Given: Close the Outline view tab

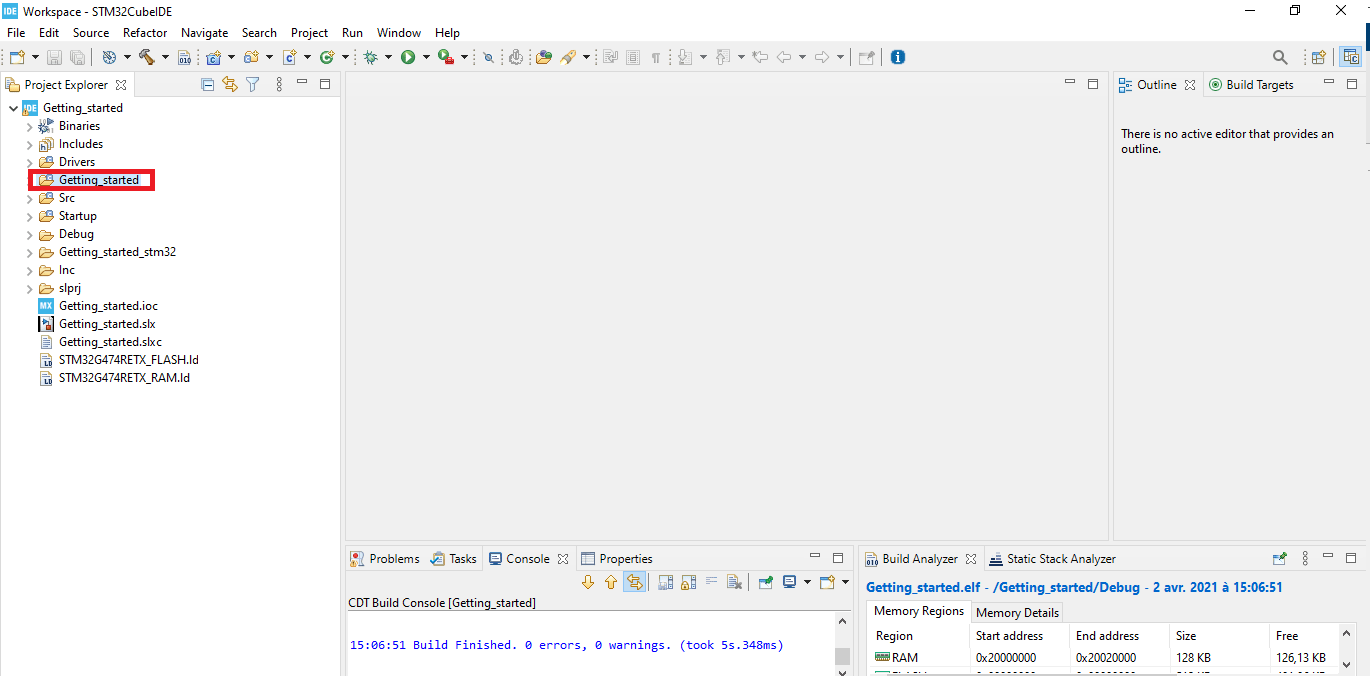Looking at the screenshot, I should 1190,85.
